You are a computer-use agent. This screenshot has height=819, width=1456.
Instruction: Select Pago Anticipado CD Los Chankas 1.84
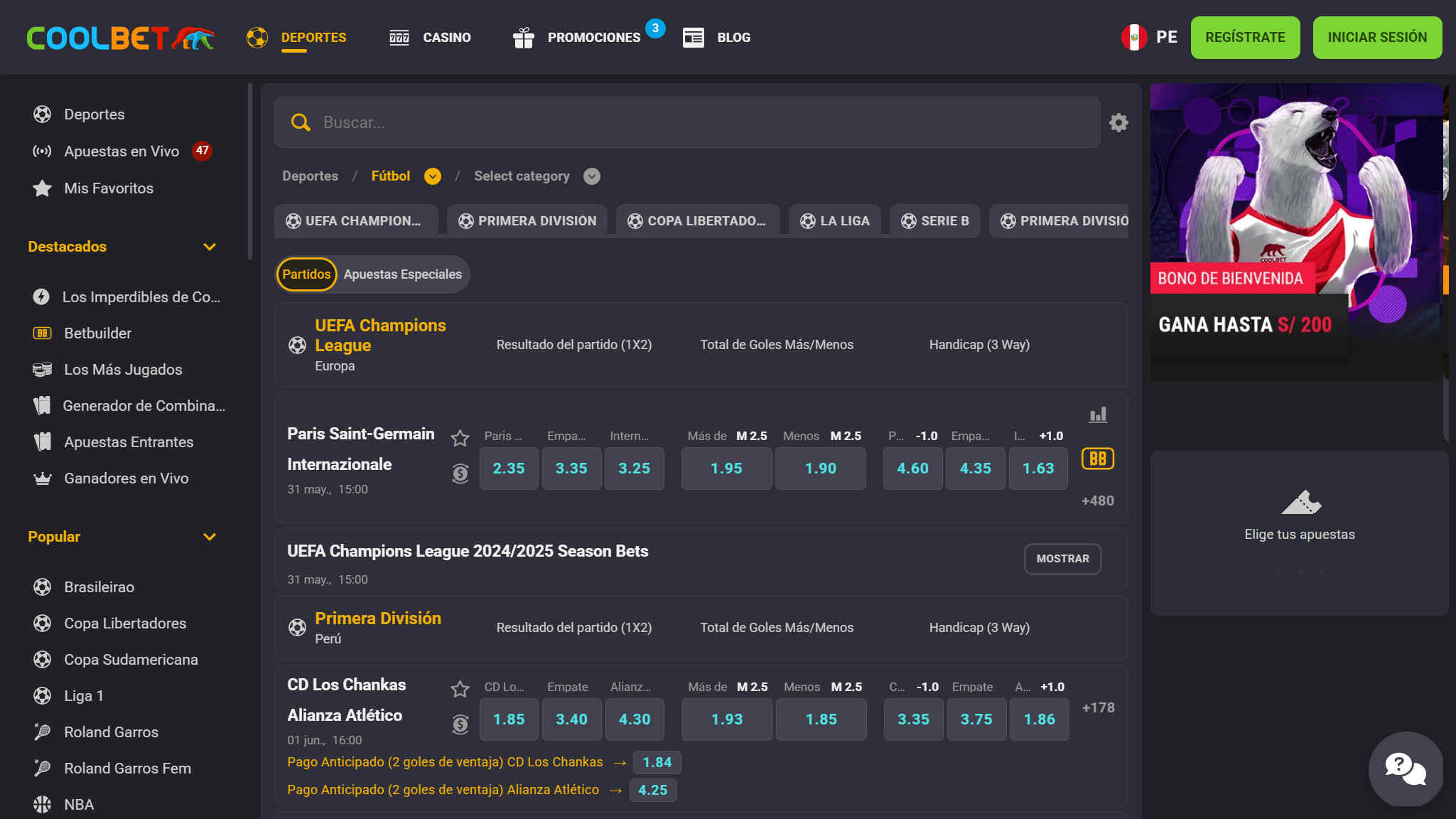tap(657, 762)
